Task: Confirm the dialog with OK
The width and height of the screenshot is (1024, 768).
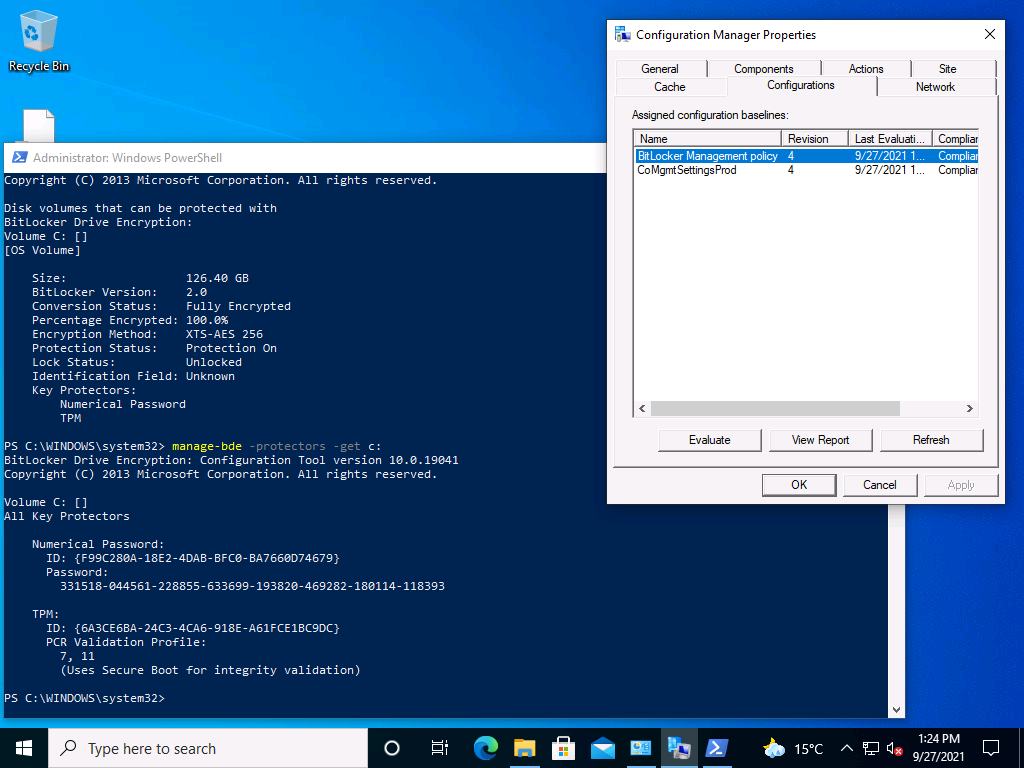Action: pyautogui.click(x=799, y=485)
